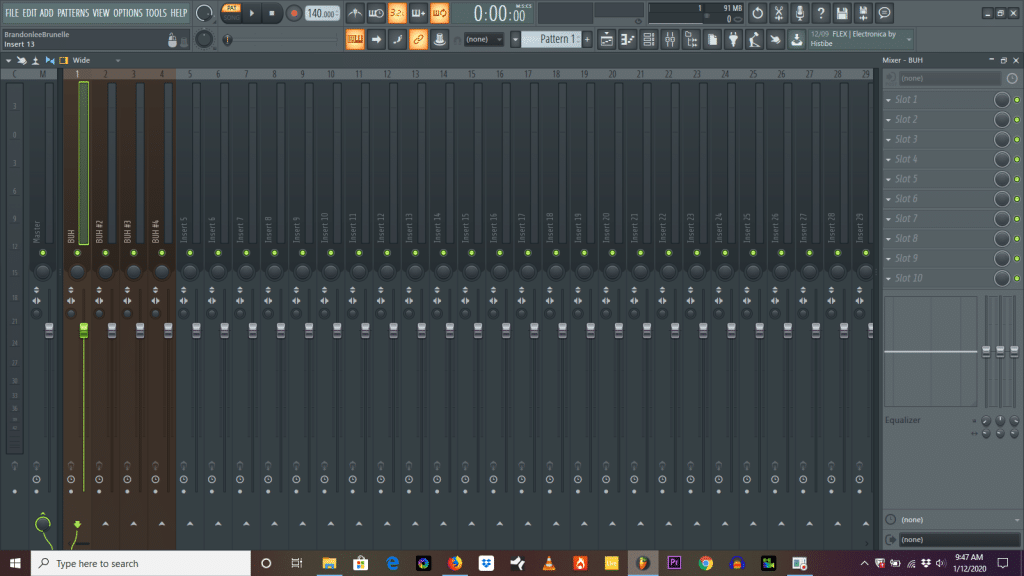Click the song position slider
1024x576 pixels.
(282, 40)
